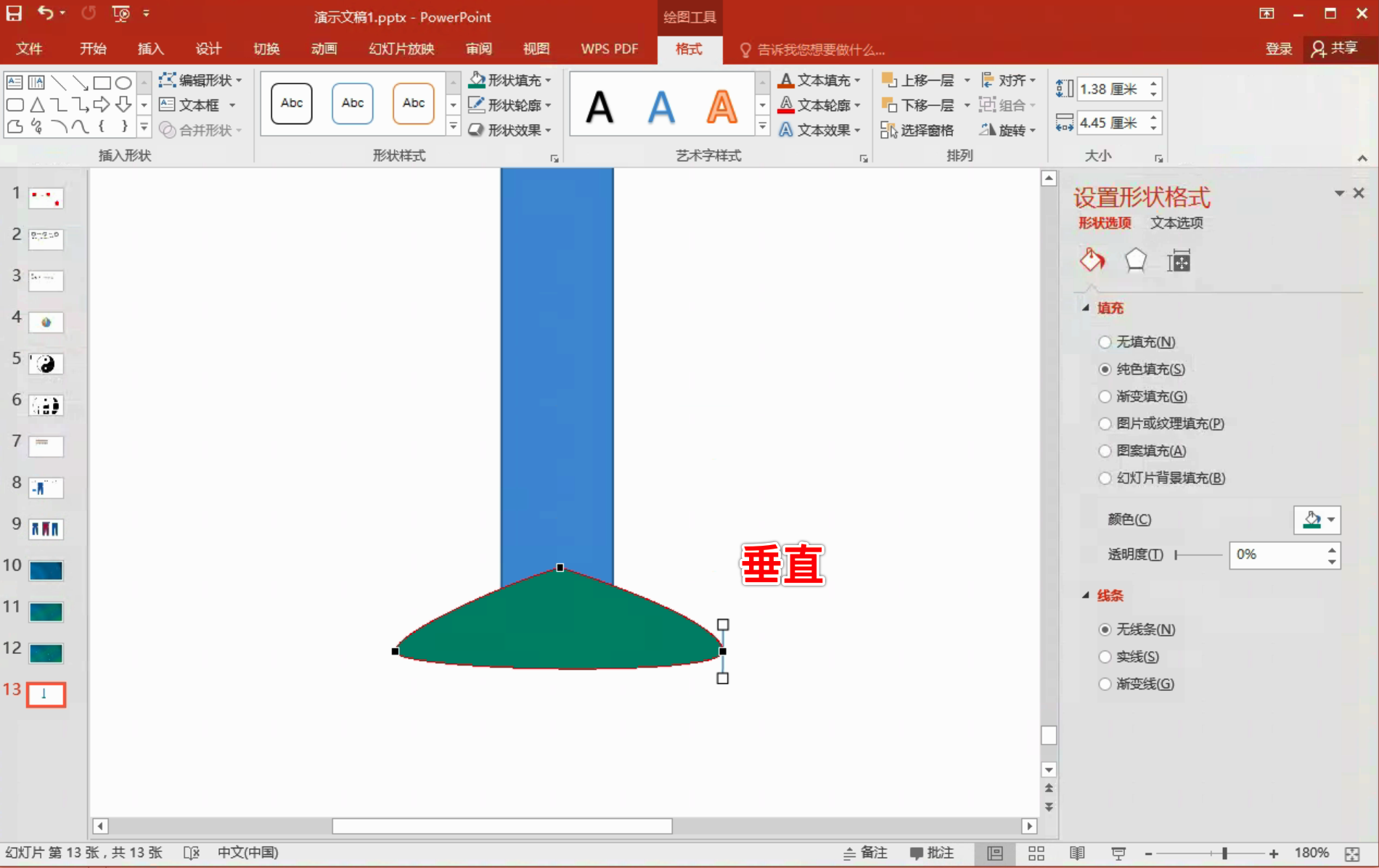Image resolution: width=1379 pixels, height=868 pixels.
Task: Click the Transparency (透明度) slider
Action: coord(1198,555)
